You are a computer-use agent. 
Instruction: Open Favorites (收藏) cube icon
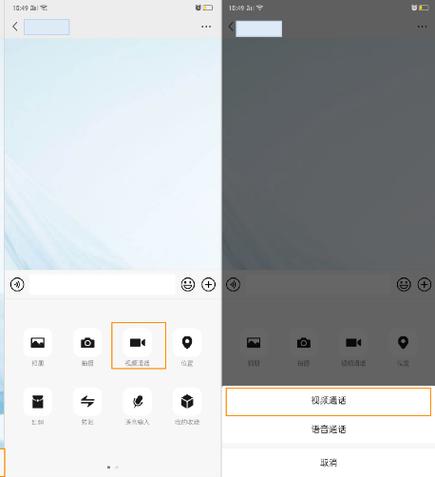[x=187, y=401]
